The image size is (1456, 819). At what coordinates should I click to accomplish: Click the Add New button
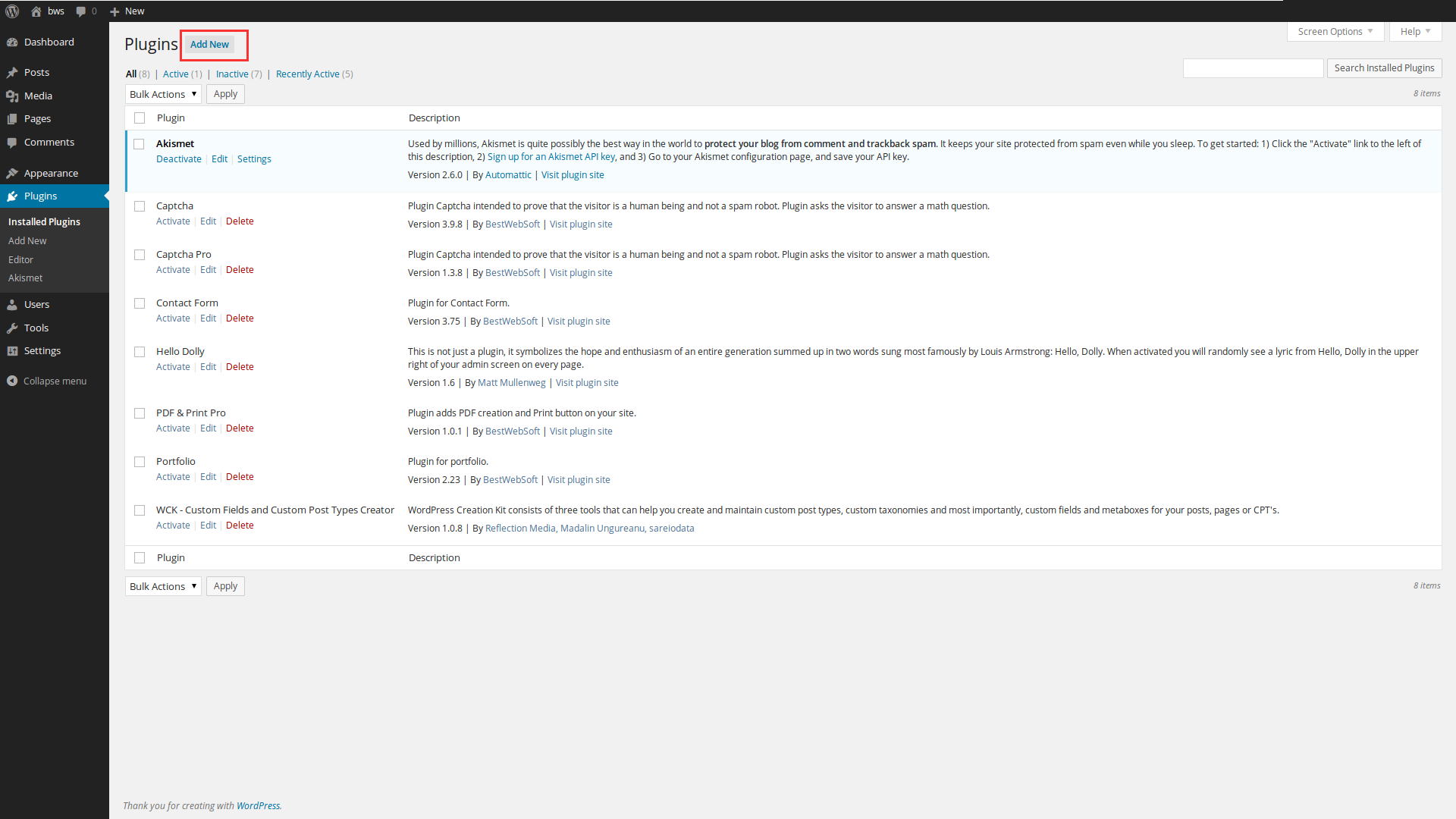209,44
